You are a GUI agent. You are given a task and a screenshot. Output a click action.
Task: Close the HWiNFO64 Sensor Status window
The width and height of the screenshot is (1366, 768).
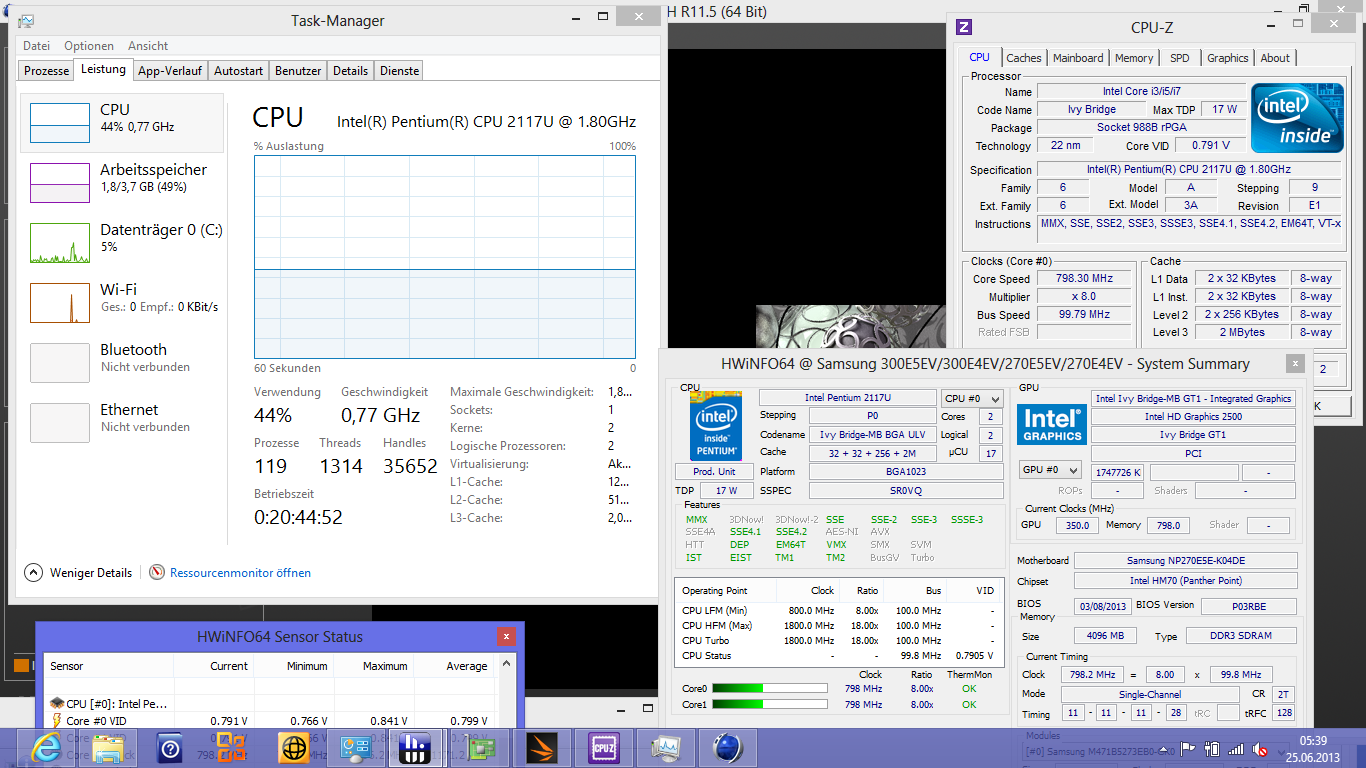[507, 636]
